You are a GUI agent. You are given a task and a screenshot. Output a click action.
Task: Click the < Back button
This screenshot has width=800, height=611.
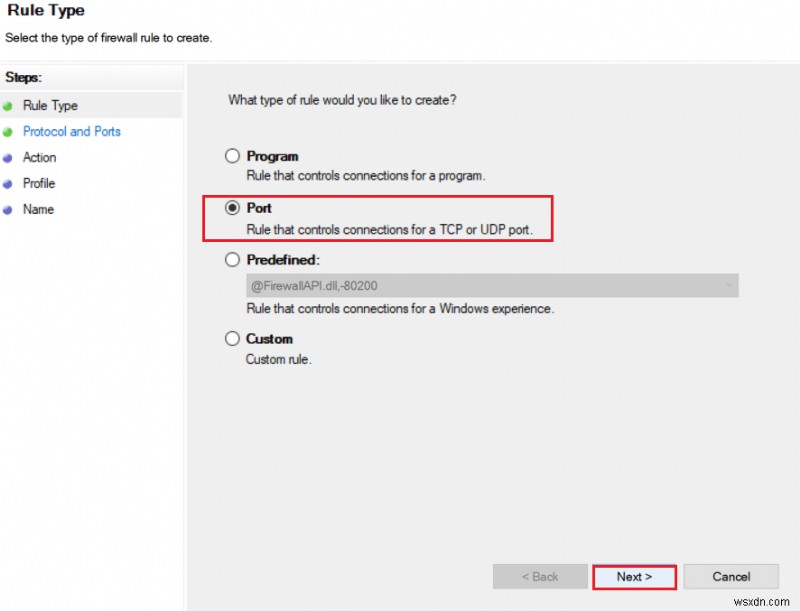(539, 577)
